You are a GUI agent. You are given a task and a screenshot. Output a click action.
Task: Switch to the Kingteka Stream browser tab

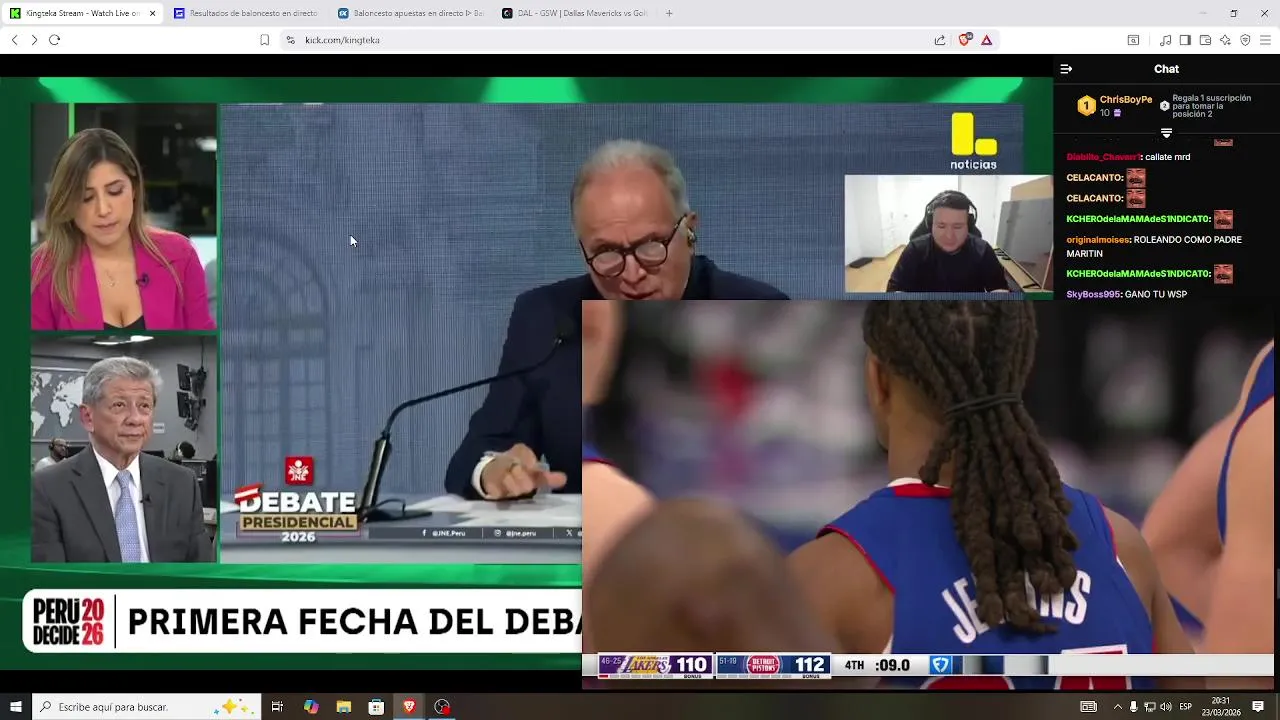[80, 13]
